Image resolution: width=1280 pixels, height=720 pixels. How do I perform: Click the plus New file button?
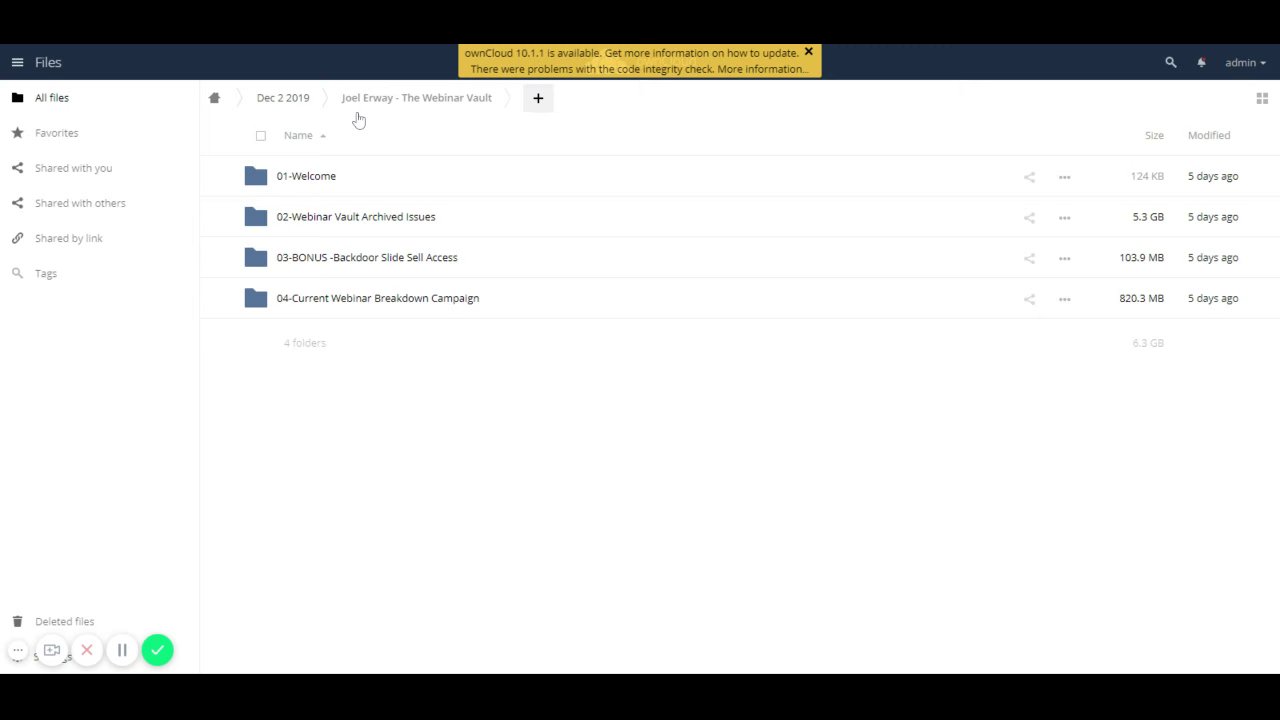pos(538,98)
